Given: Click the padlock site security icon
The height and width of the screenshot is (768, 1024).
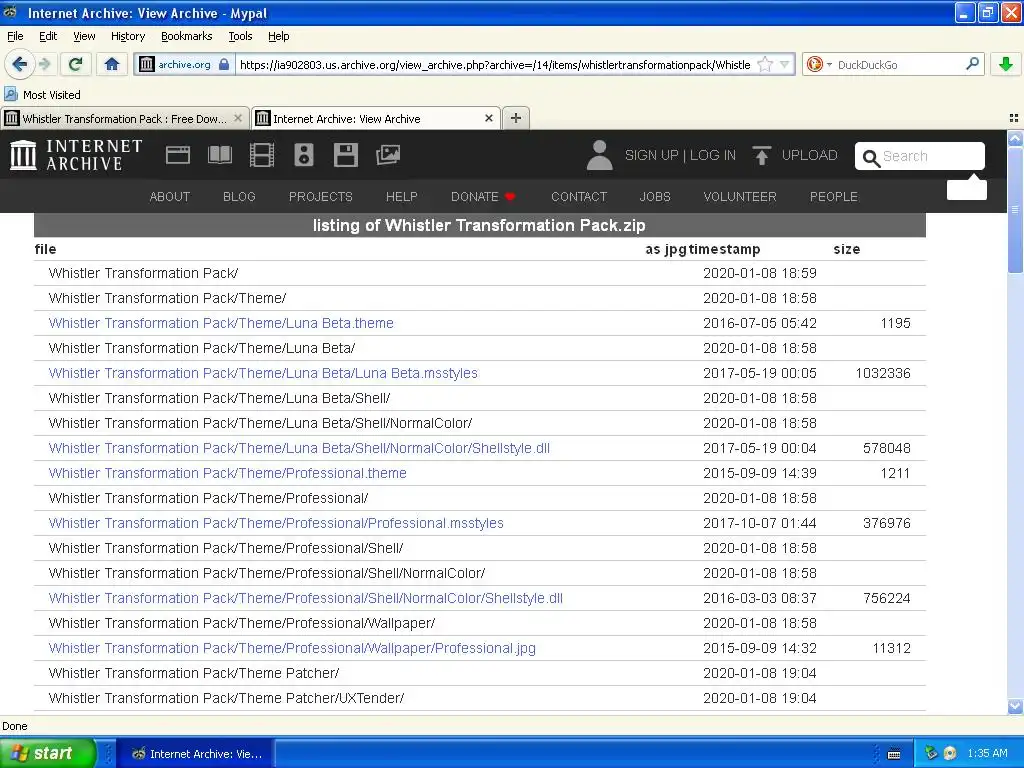Looking at the screenshot, I should tap(223, 64).
